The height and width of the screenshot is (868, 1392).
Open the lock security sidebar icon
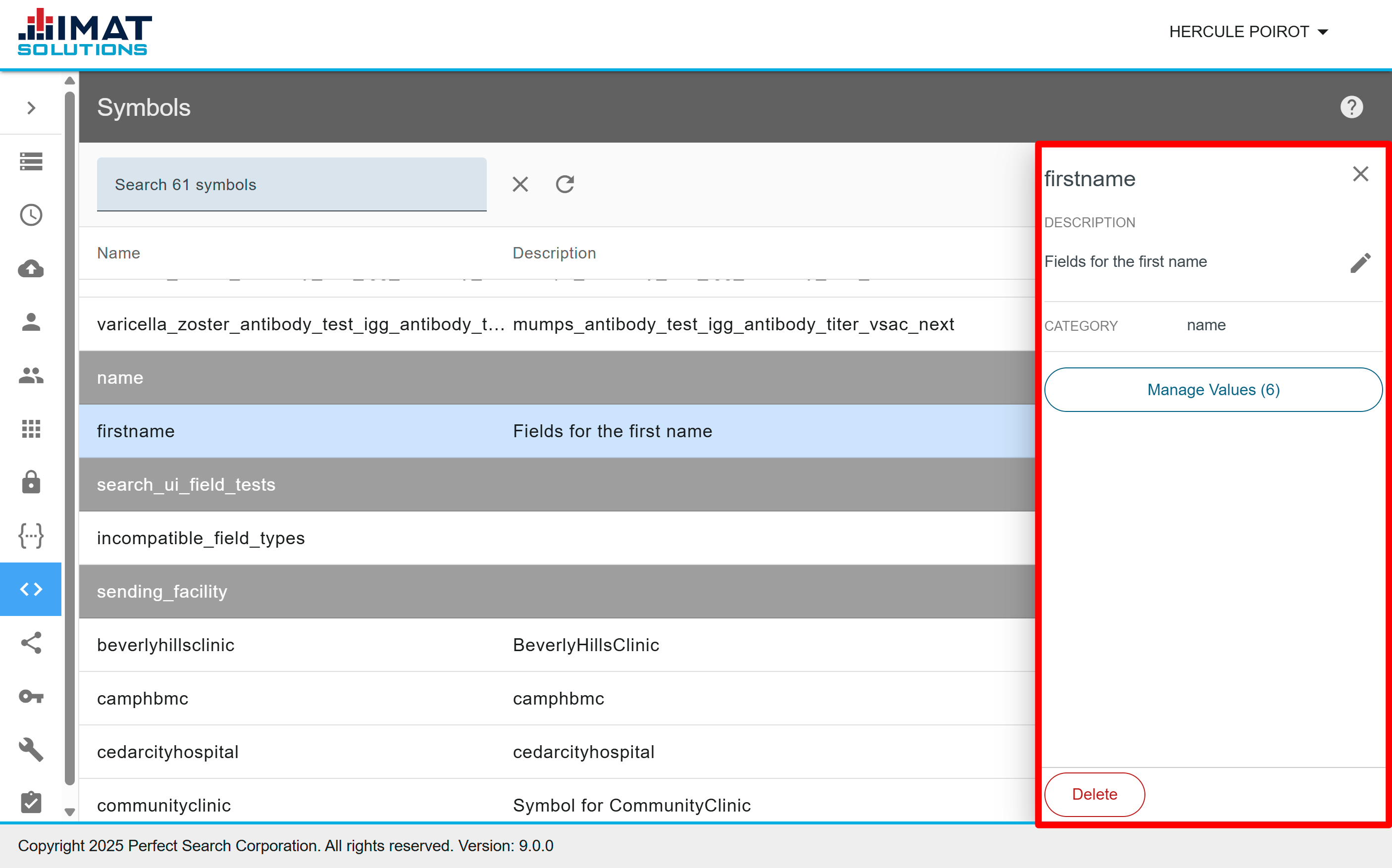[31, 482]
